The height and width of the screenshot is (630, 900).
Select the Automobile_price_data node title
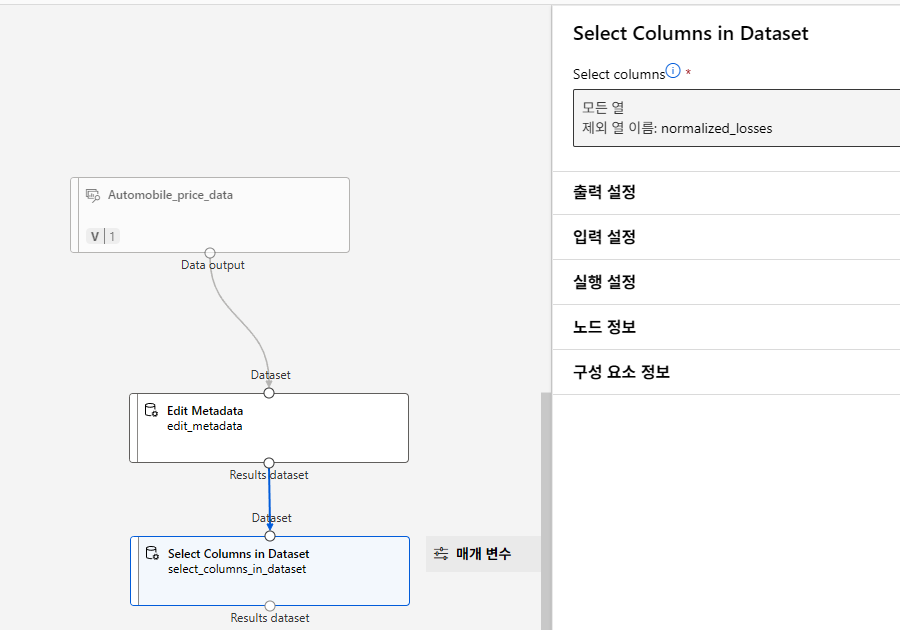170,195
